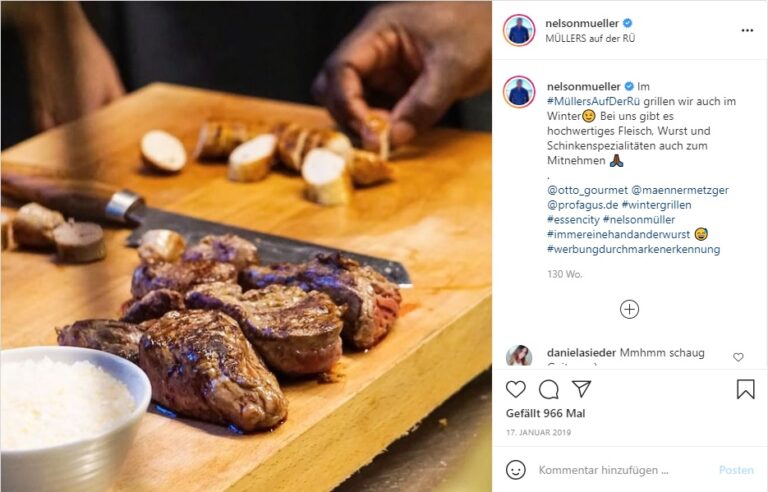Visit the @otto_gourmet profile mention

coord(587,190)
